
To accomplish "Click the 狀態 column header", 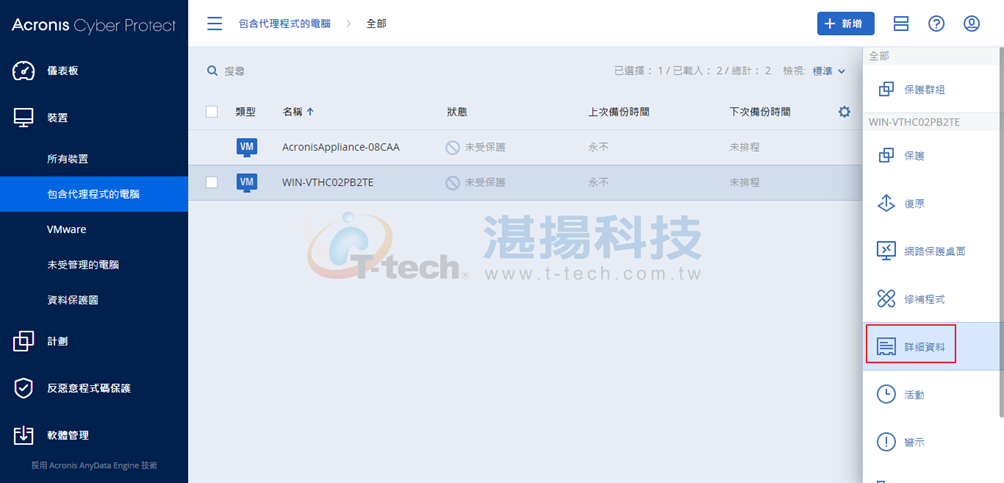I will 457,112.
